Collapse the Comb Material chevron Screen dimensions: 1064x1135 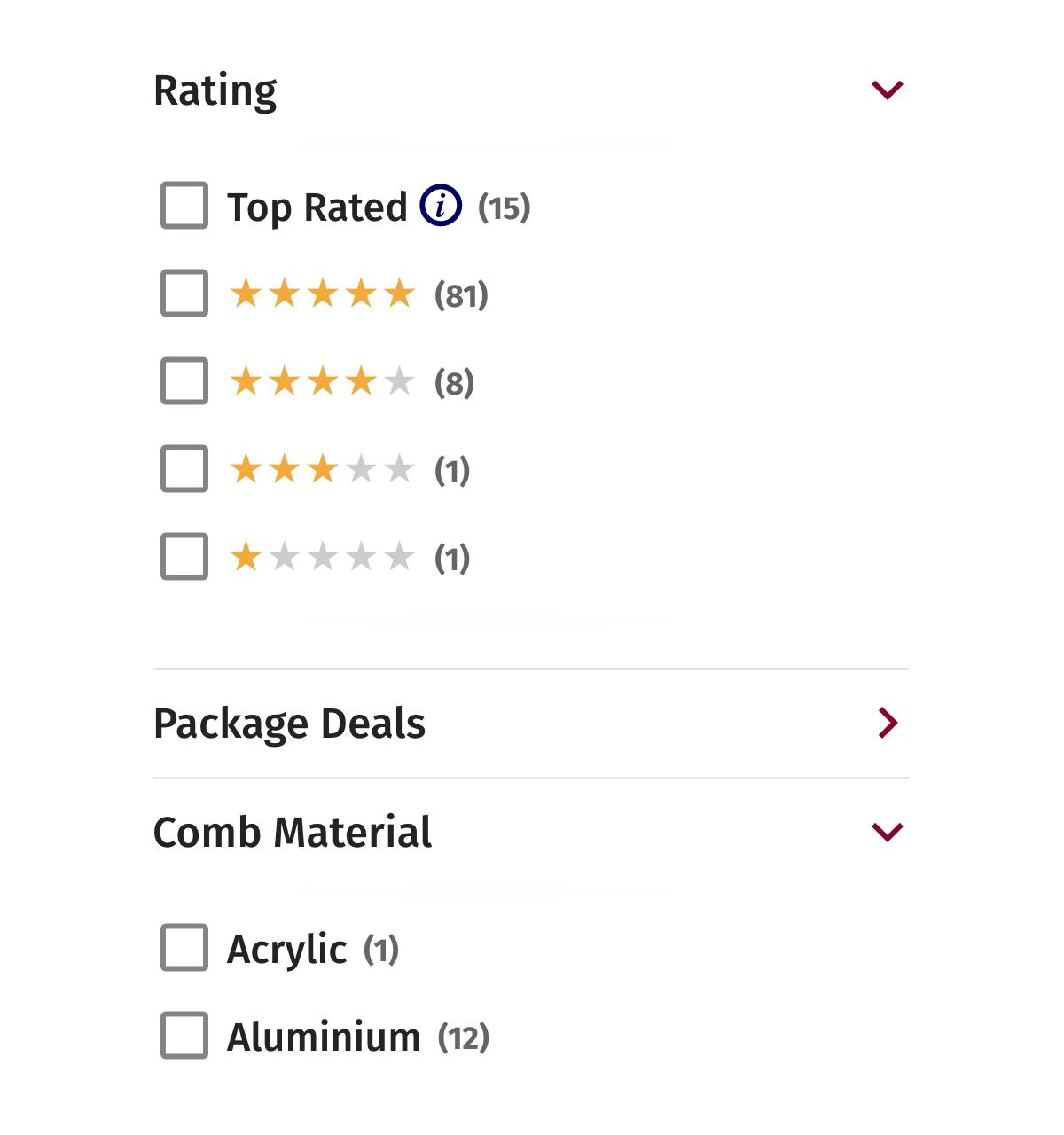(x=888, y=832)
